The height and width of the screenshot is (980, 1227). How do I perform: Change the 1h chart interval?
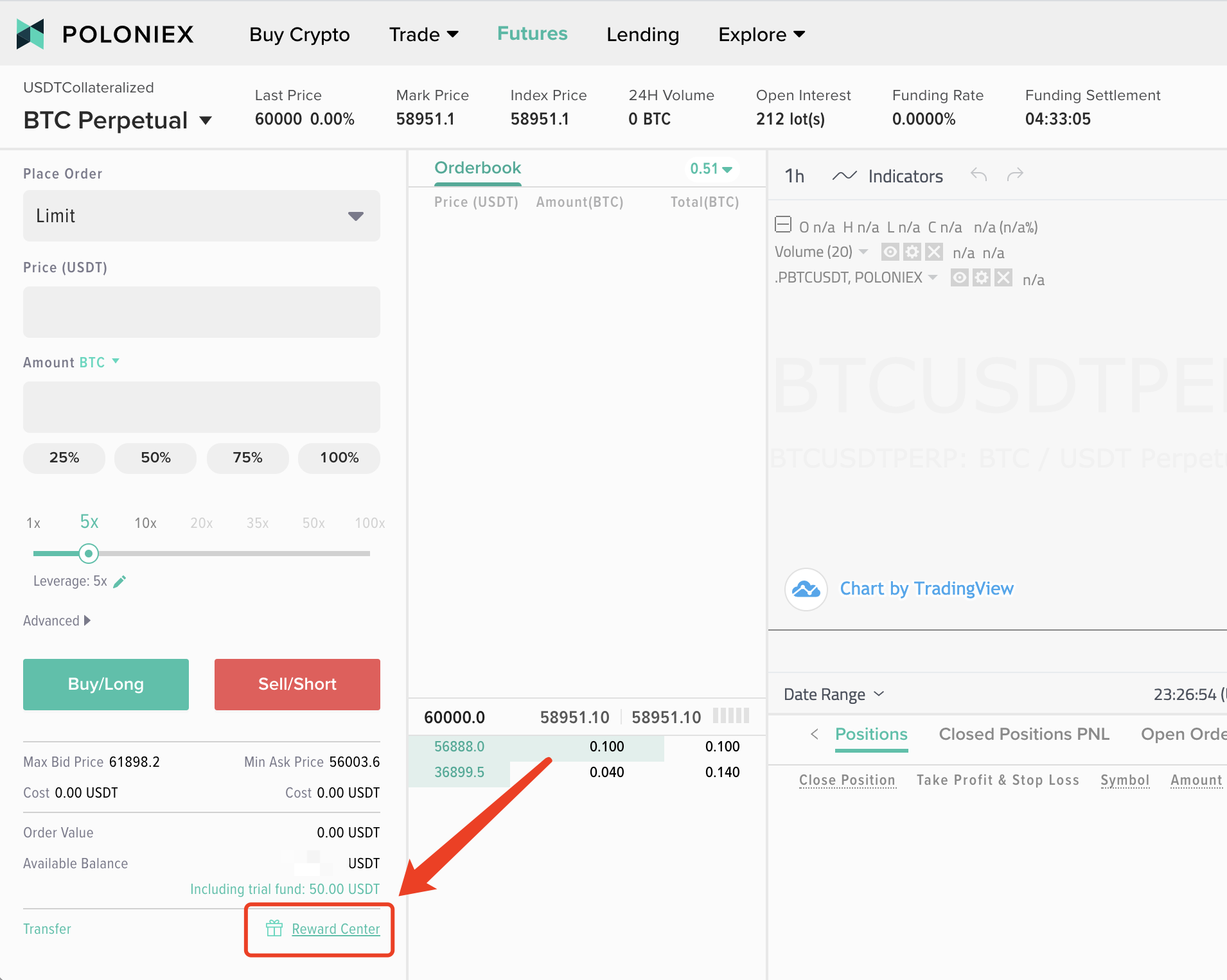pos(795,176)
